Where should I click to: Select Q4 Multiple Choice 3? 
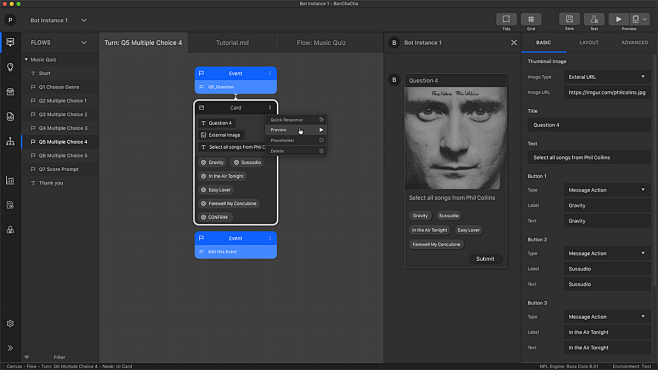tap(60, 128)
